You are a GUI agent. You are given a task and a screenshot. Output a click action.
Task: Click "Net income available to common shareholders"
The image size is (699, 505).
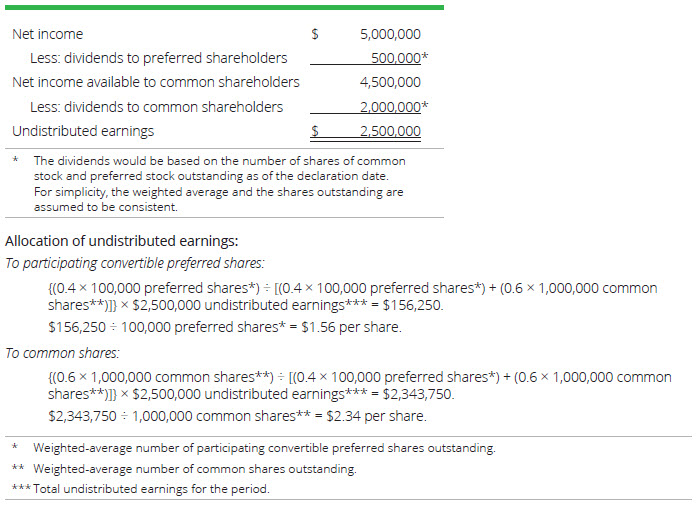(155, 82)
